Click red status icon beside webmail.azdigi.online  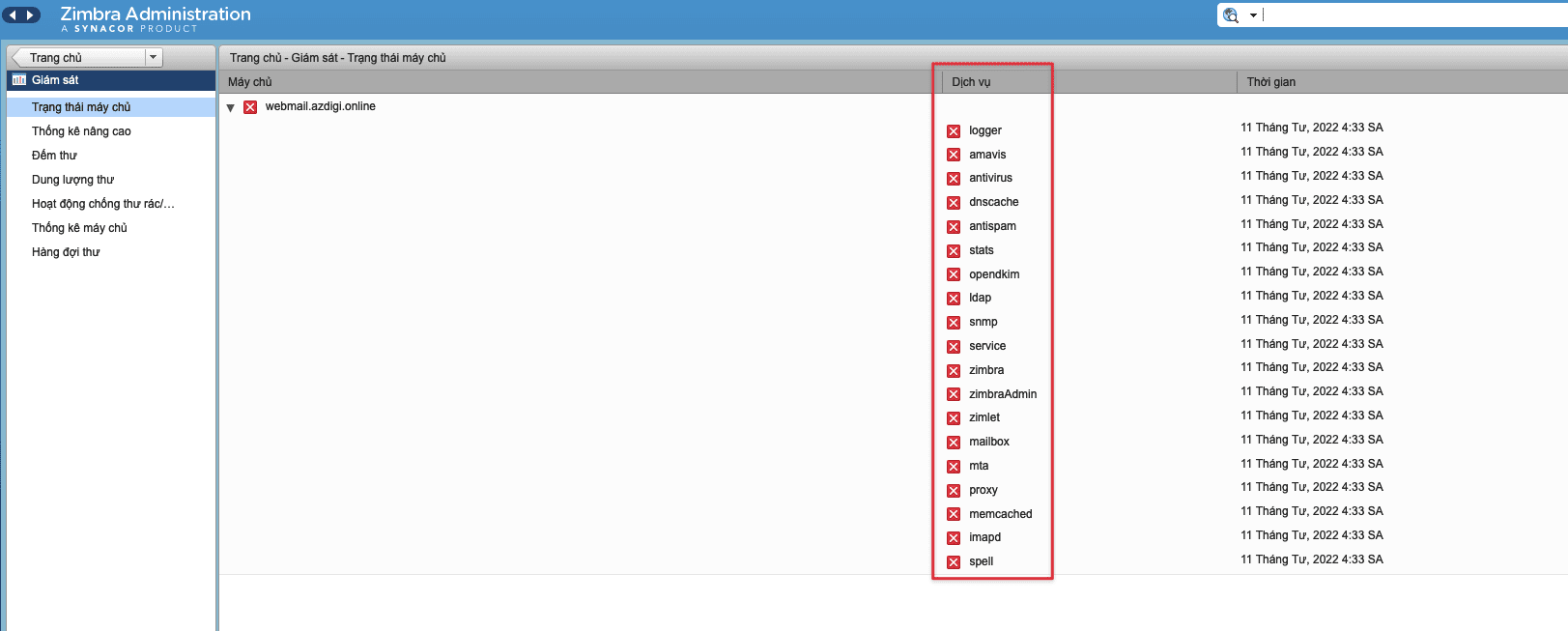250,107
